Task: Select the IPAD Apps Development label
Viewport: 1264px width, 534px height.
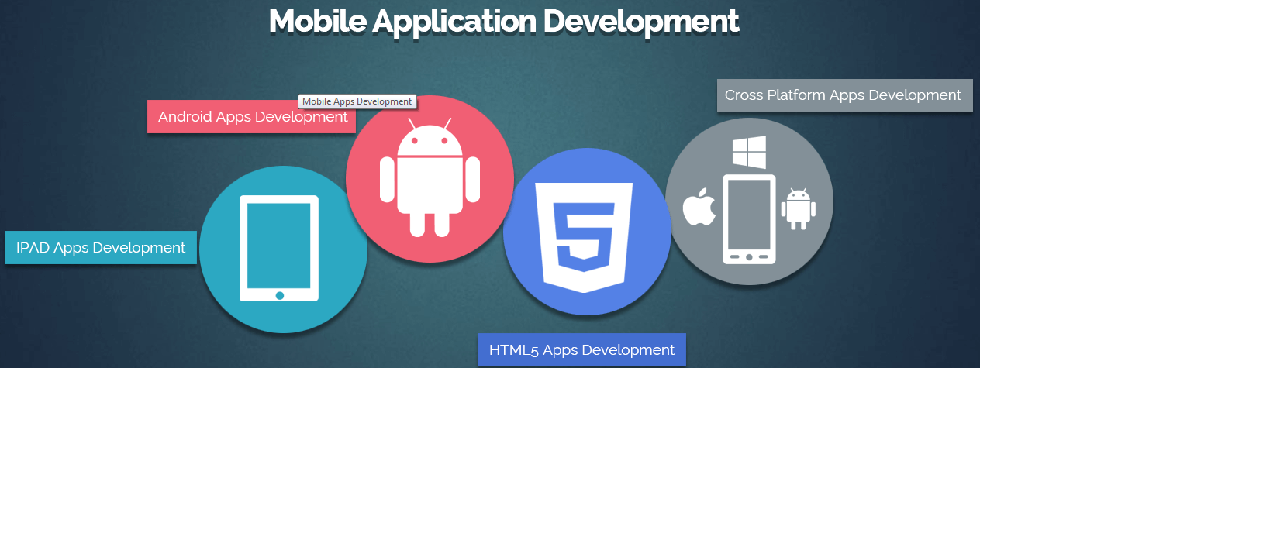Action: coord(100,248)
